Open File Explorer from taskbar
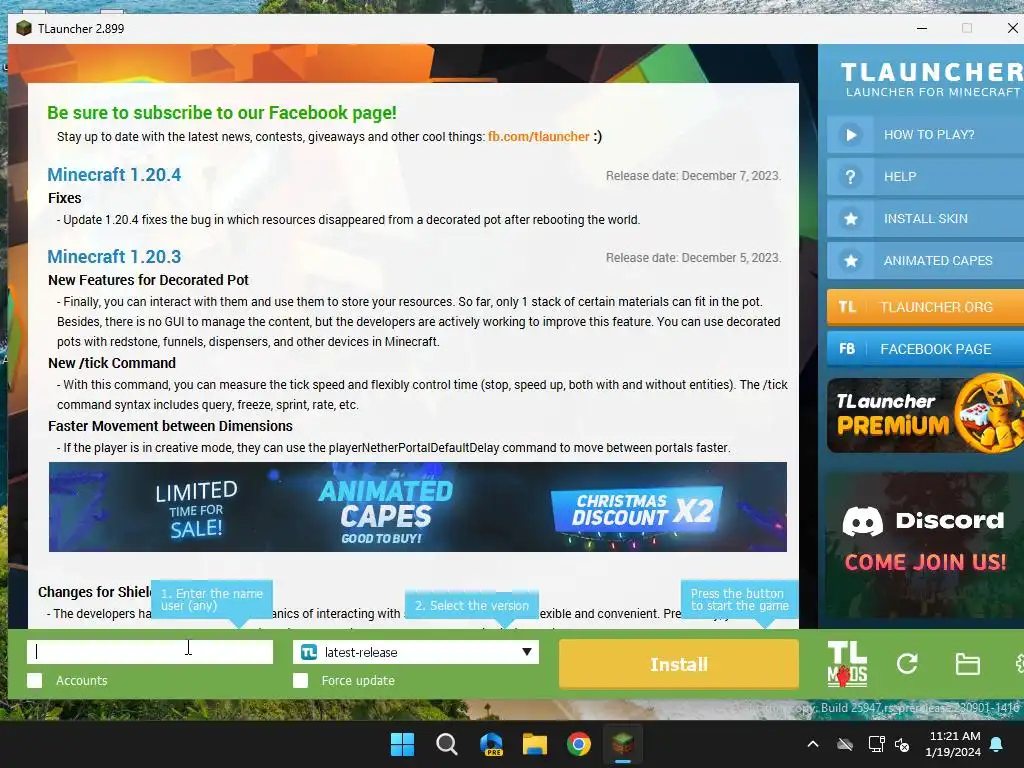 pyautogui.click(x=535, y=744)
